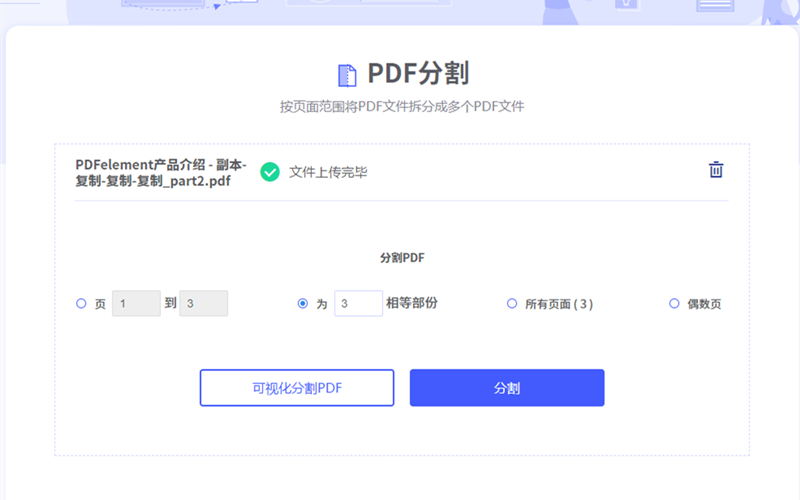Image resolution: width=800 pixels, height=500 pixels.
Task: Click the 分割PDF section label
Action: pos(402,257)
